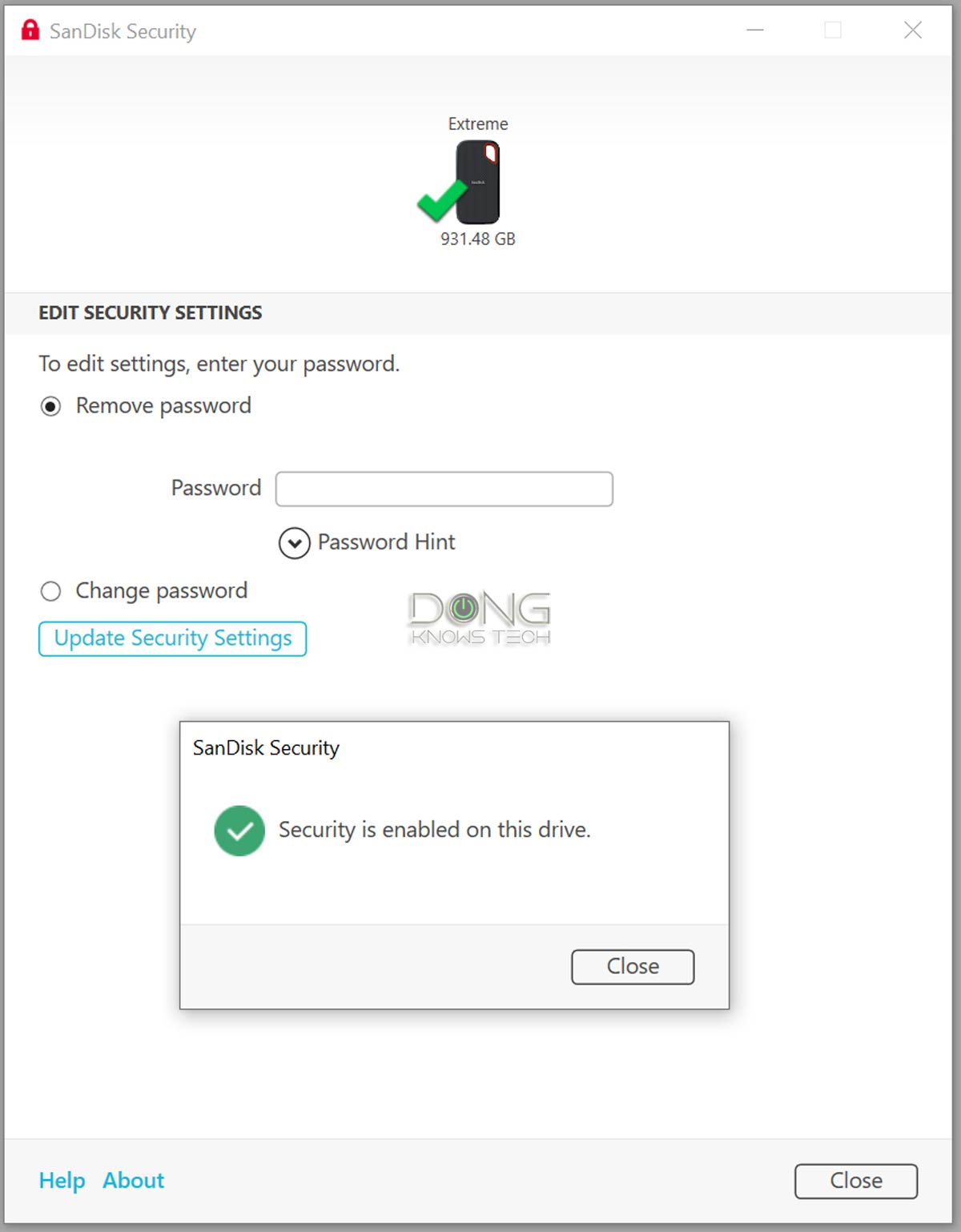This screenshot has height=1232, width=961.
Task: Select the Remove password option
Action: point(50,407)
